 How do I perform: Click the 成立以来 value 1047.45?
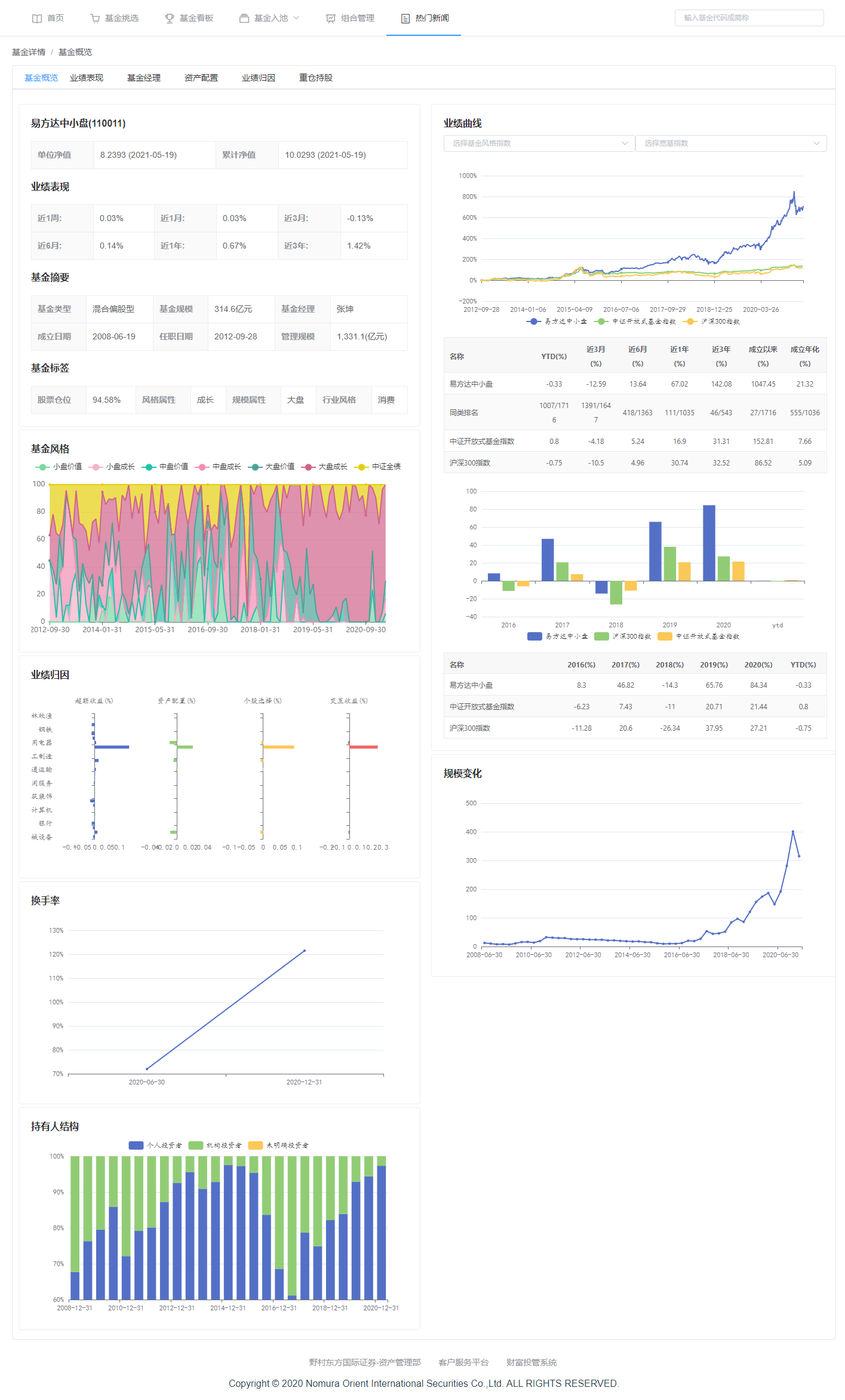click(763, 384)
